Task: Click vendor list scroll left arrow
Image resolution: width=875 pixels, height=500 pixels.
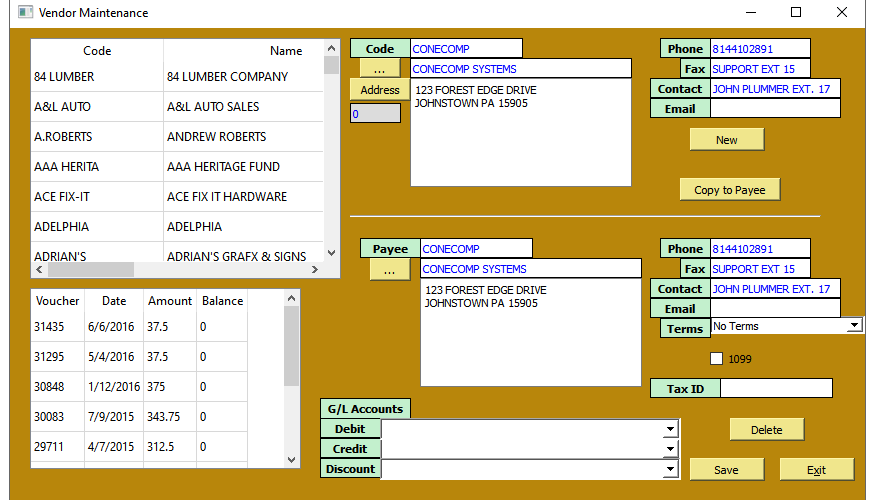Action: coord(39,270)
